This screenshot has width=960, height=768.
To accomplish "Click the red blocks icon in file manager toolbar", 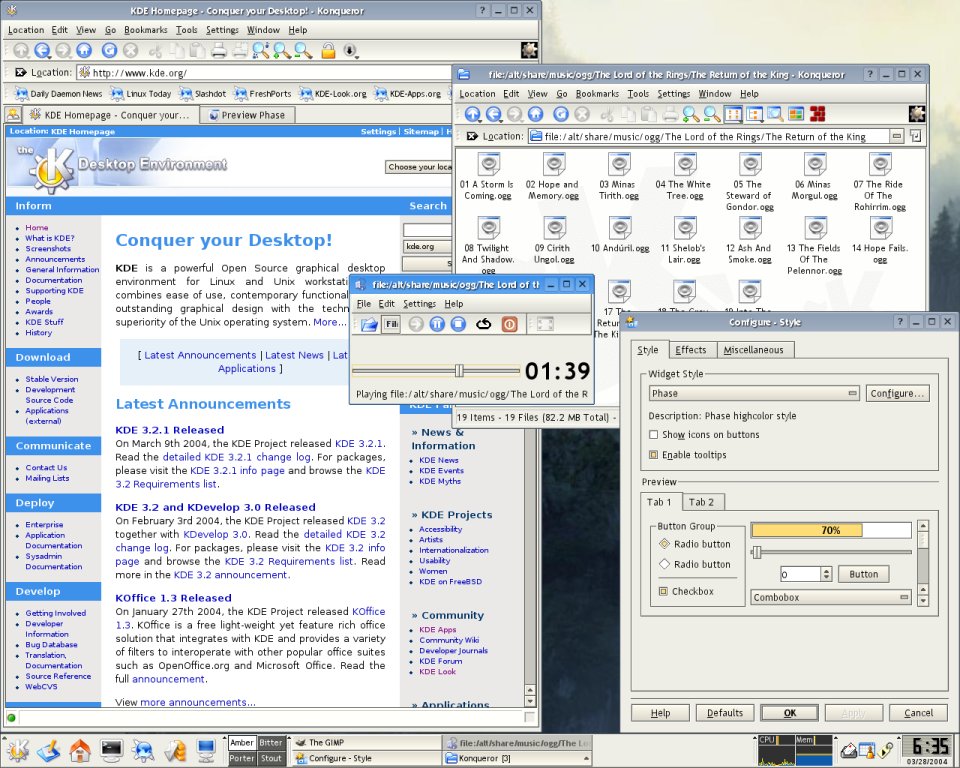I will [x=817, y=114].
